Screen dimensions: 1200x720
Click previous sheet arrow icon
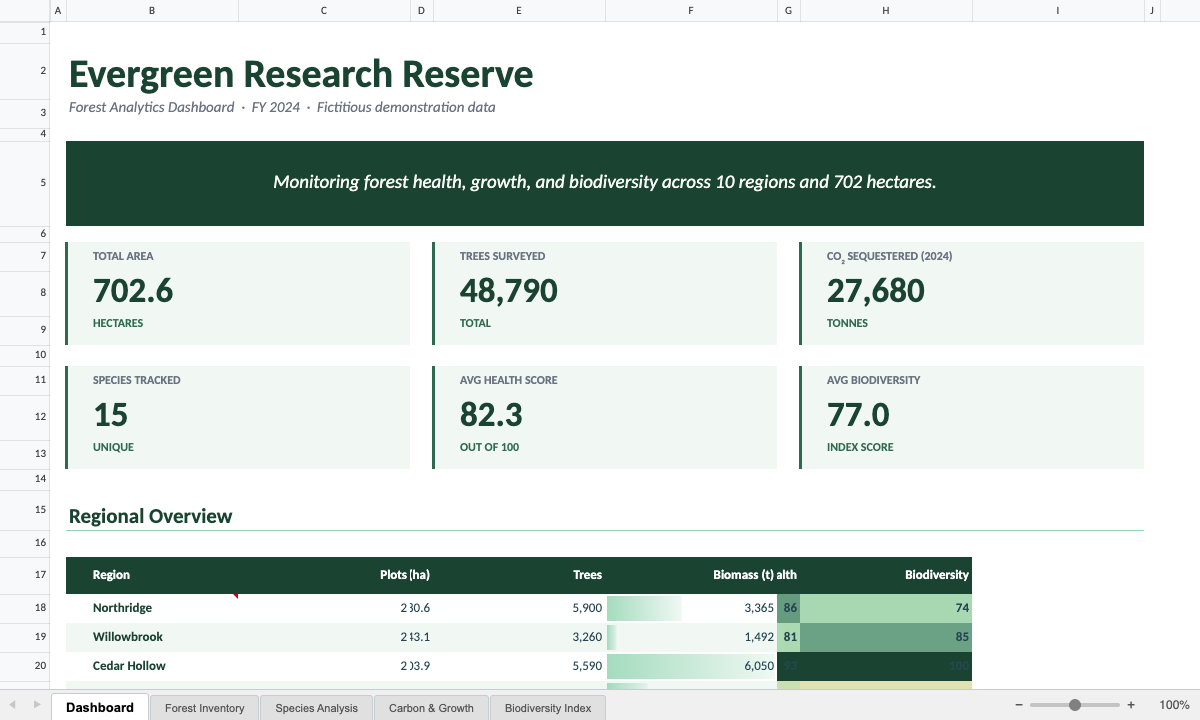[x=12, y=705]
